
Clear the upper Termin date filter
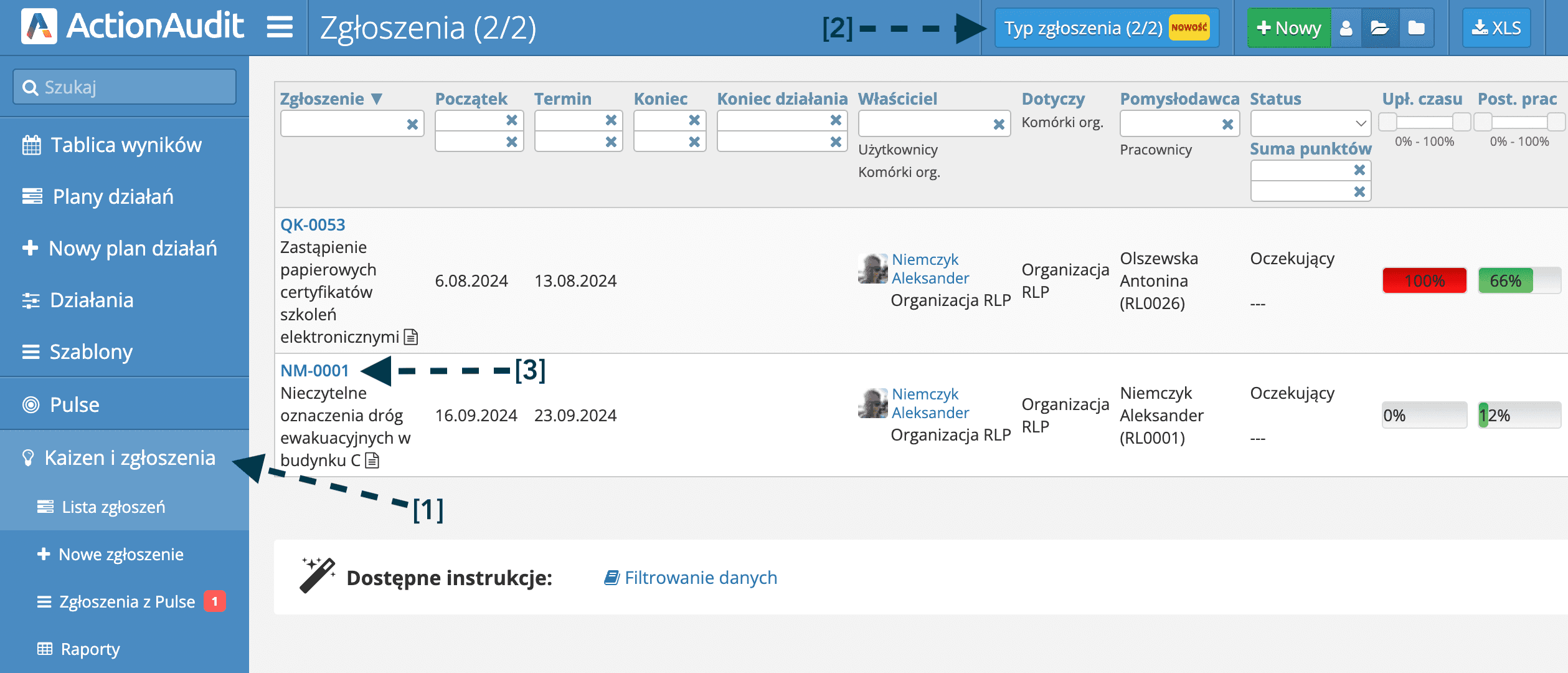tap(611, 120)
